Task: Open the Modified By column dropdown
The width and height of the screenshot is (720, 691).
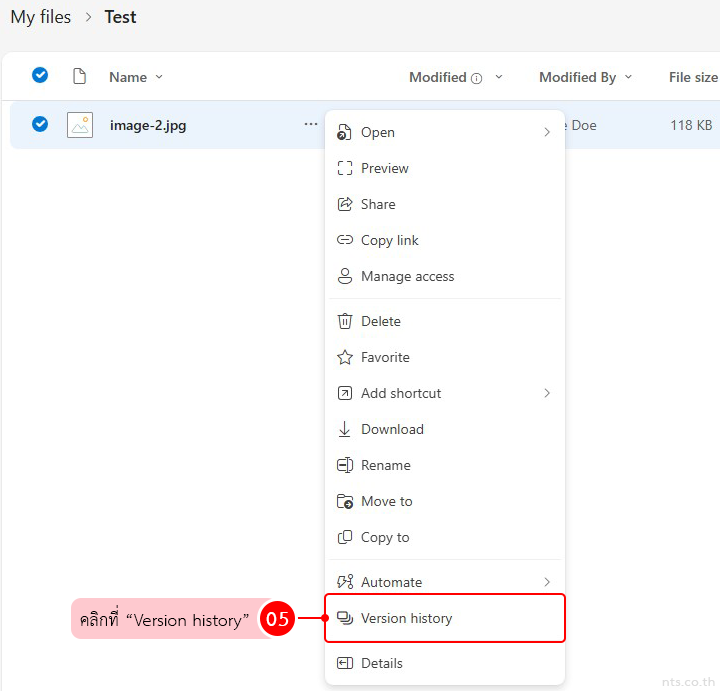Action: (629, 77)
